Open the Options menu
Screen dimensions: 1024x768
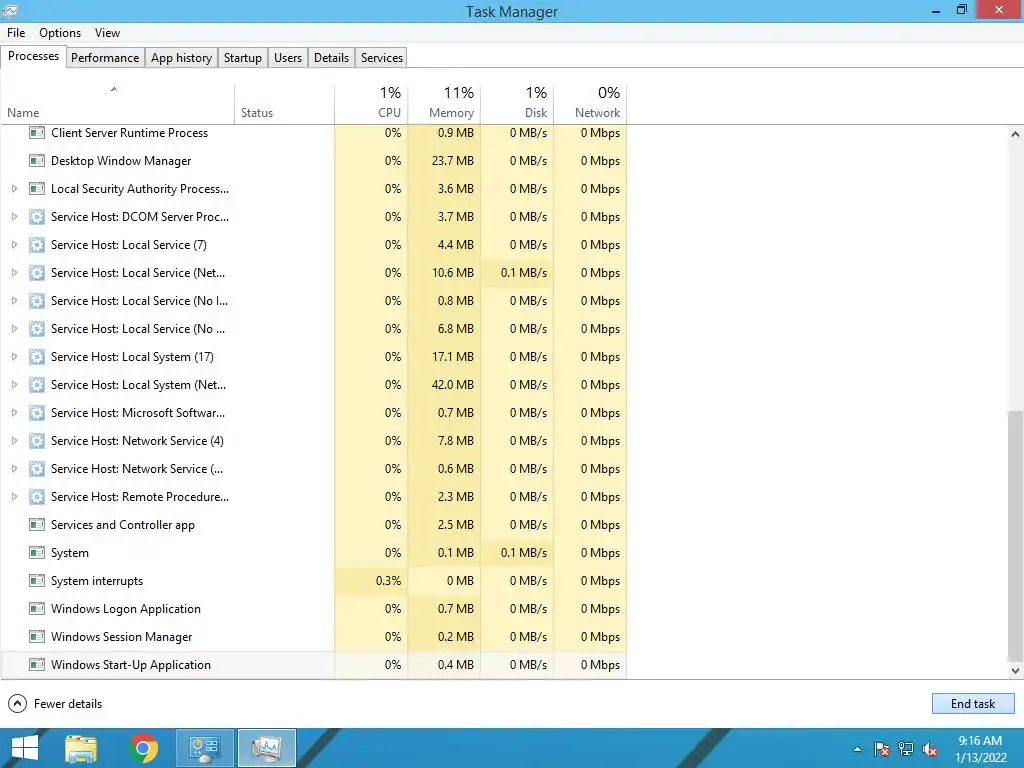pyautogui.click(x=60, y=33)
